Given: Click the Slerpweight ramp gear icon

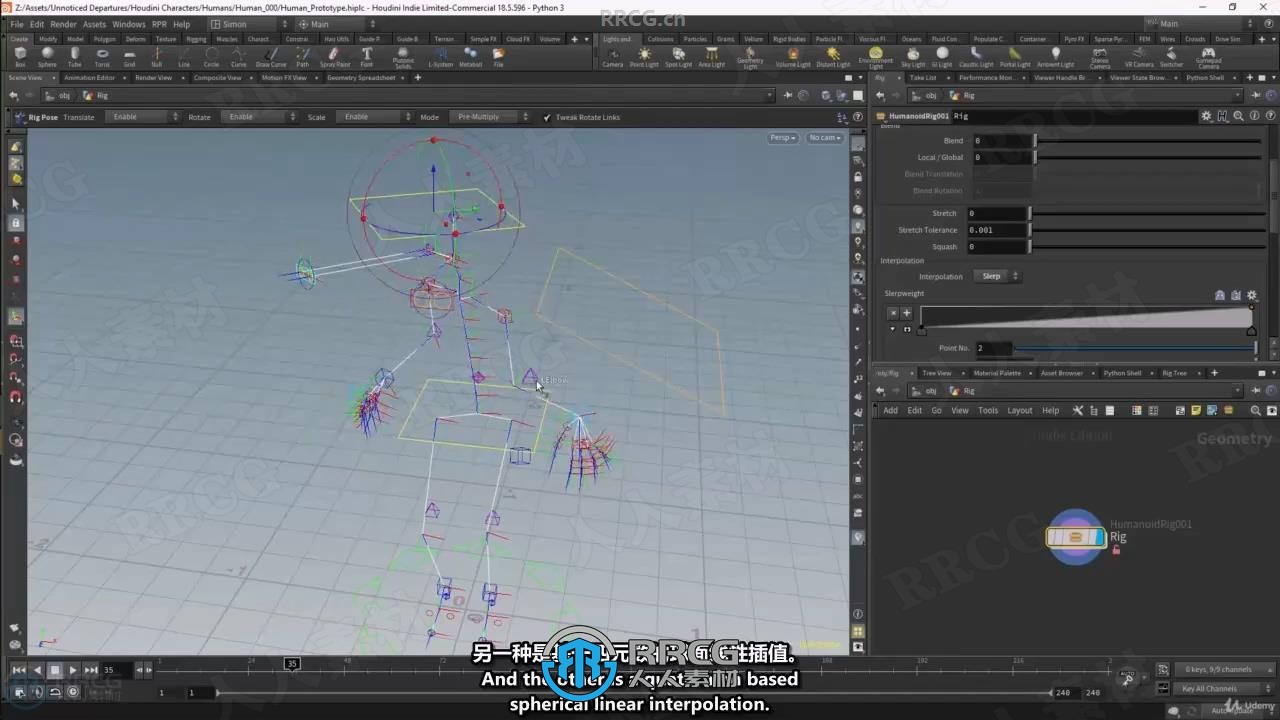Looking at the screenshot, I should tap(1251, 295).
